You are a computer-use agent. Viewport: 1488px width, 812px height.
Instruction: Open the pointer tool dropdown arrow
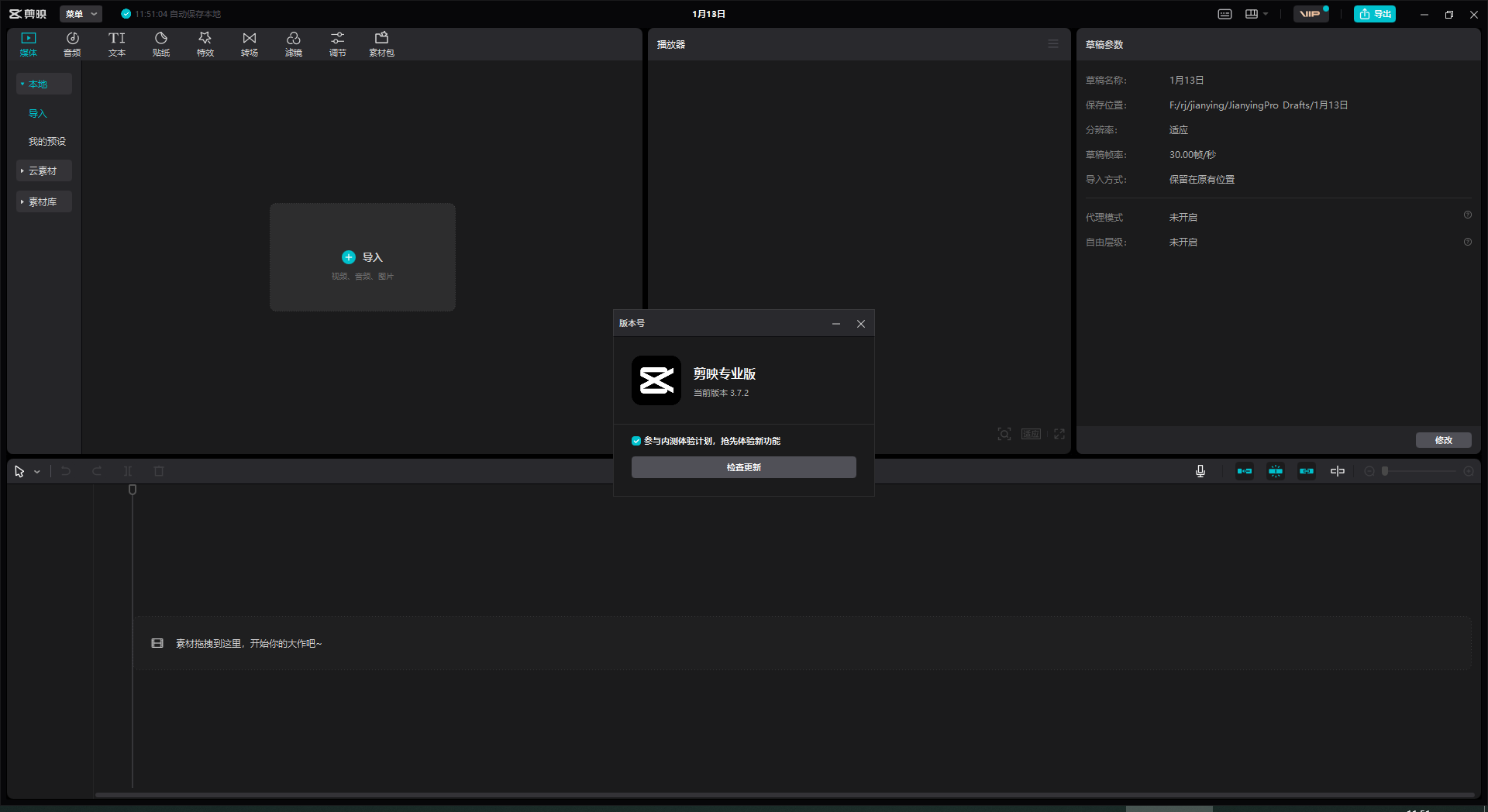(x=36, y=472)
